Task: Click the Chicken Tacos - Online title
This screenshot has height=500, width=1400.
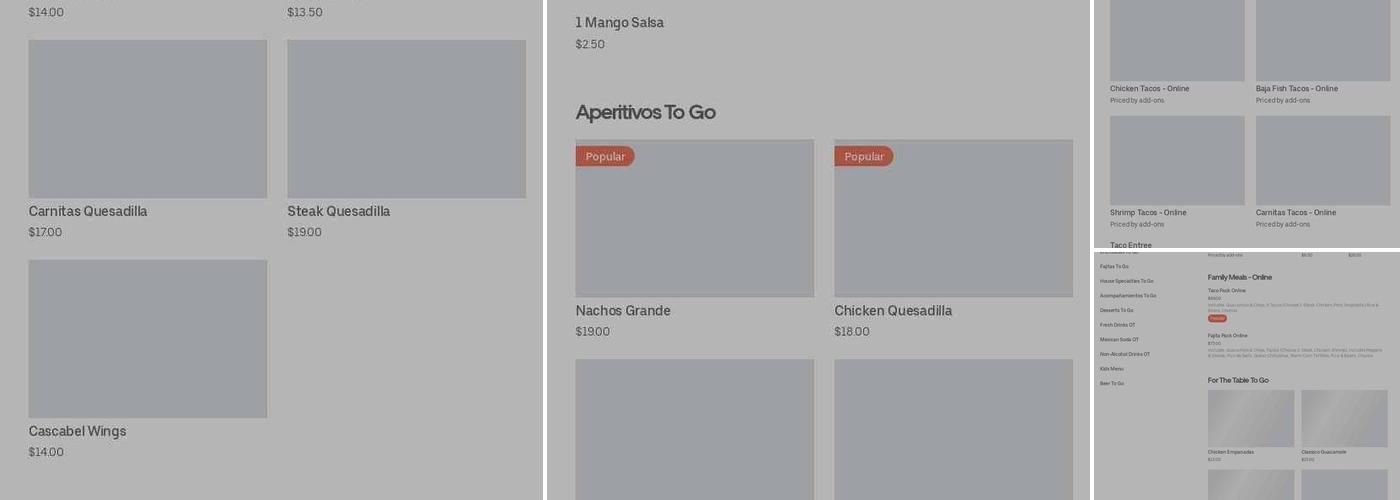Action: click(x=1149, y=89)
